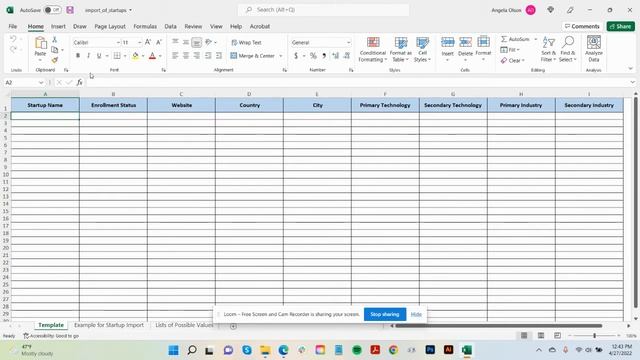This screenshot has height=360, width=640.
Task: Apply accounting dollar format
Action: [x=296, y=56]
